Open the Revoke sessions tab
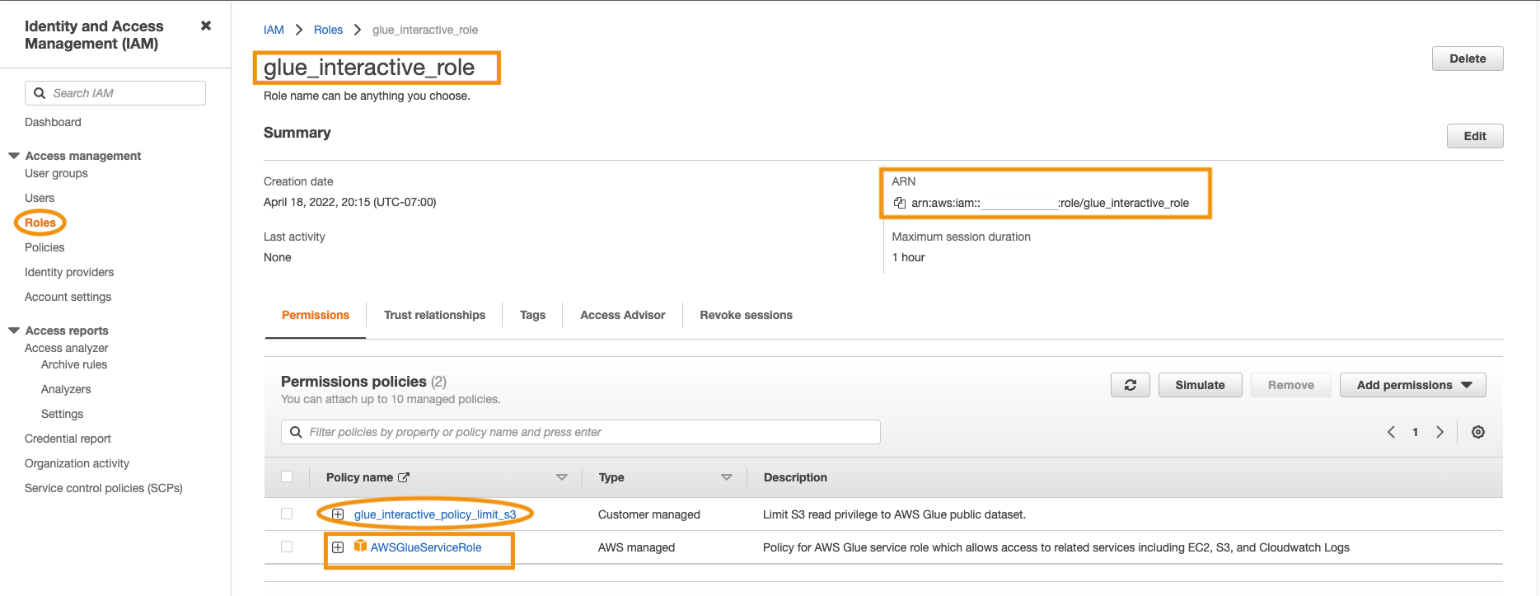Image resolution: width=1540 pixels, height=596 pixels. click(746, 315)
